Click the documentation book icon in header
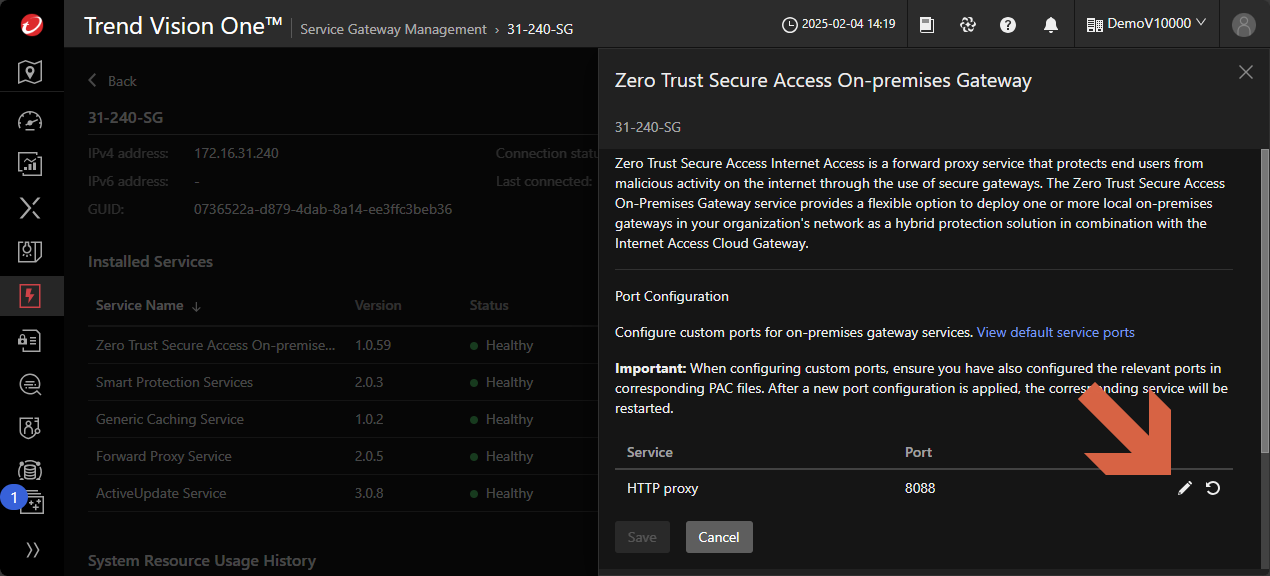 tap(927, 24)
